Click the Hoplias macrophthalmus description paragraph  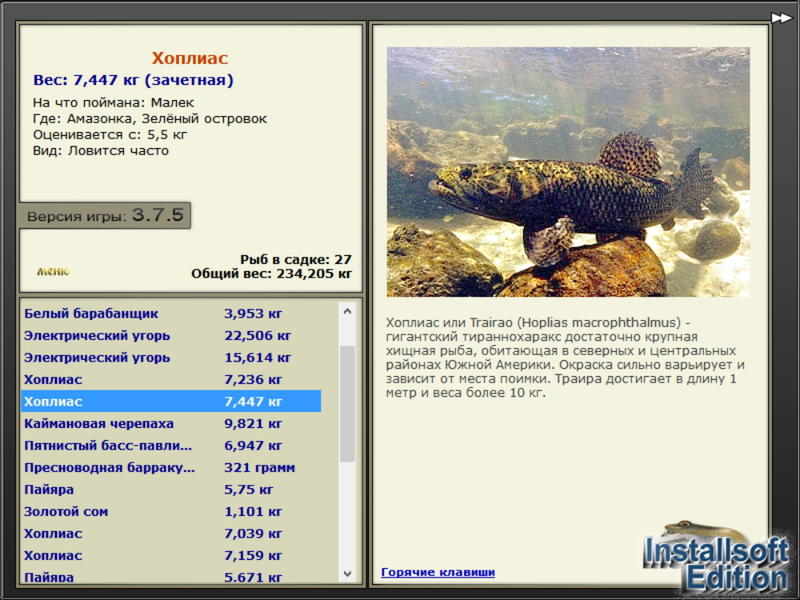pos(565,358)
